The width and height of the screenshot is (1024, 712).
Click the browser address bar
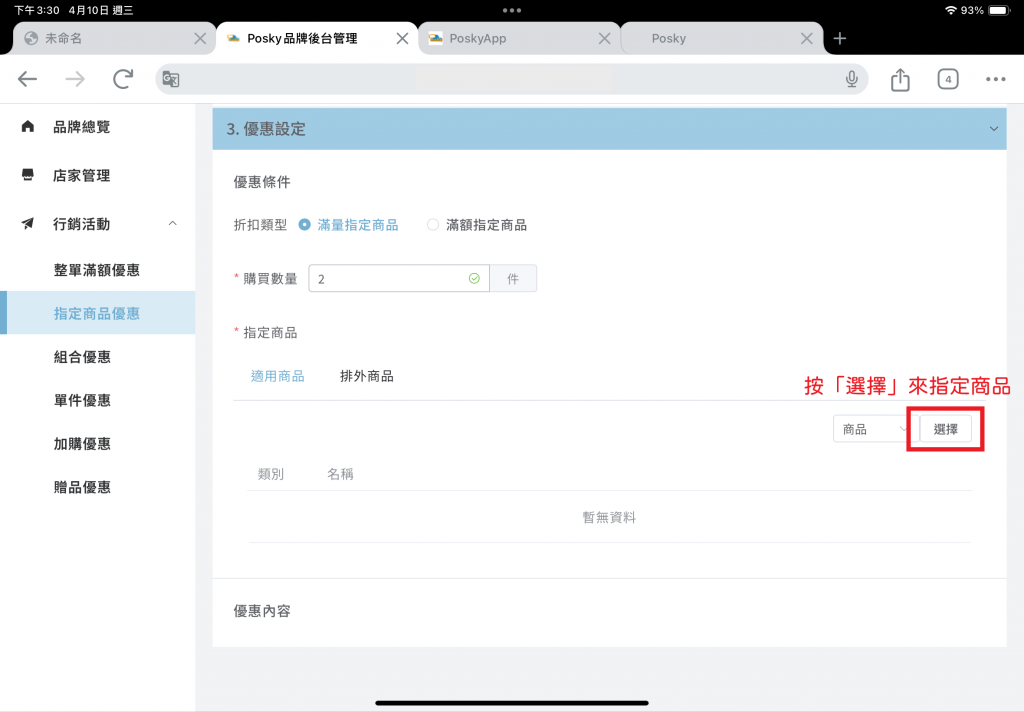coord(512,79)
